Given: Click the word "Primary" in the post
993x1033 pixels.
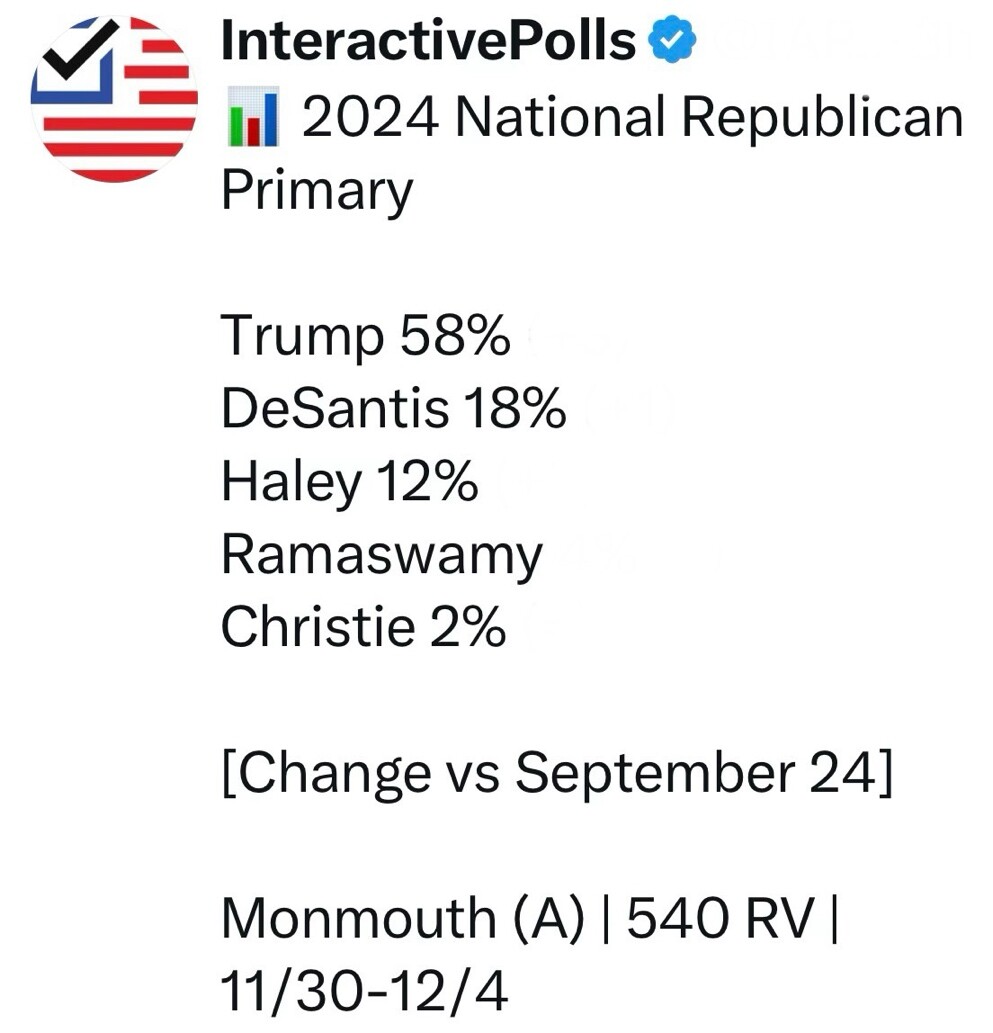Looking at the screenshot, I should [x=317, y=191].
